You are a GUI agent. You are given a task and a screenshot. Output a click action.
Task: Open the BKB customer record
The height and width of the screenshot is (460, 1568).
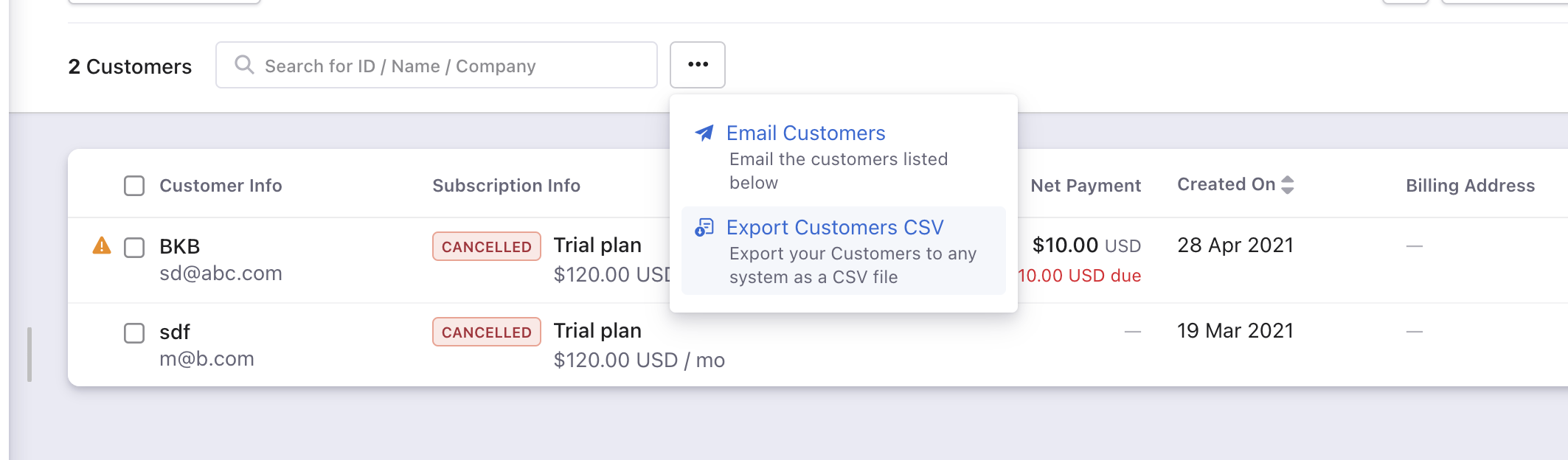179,246
